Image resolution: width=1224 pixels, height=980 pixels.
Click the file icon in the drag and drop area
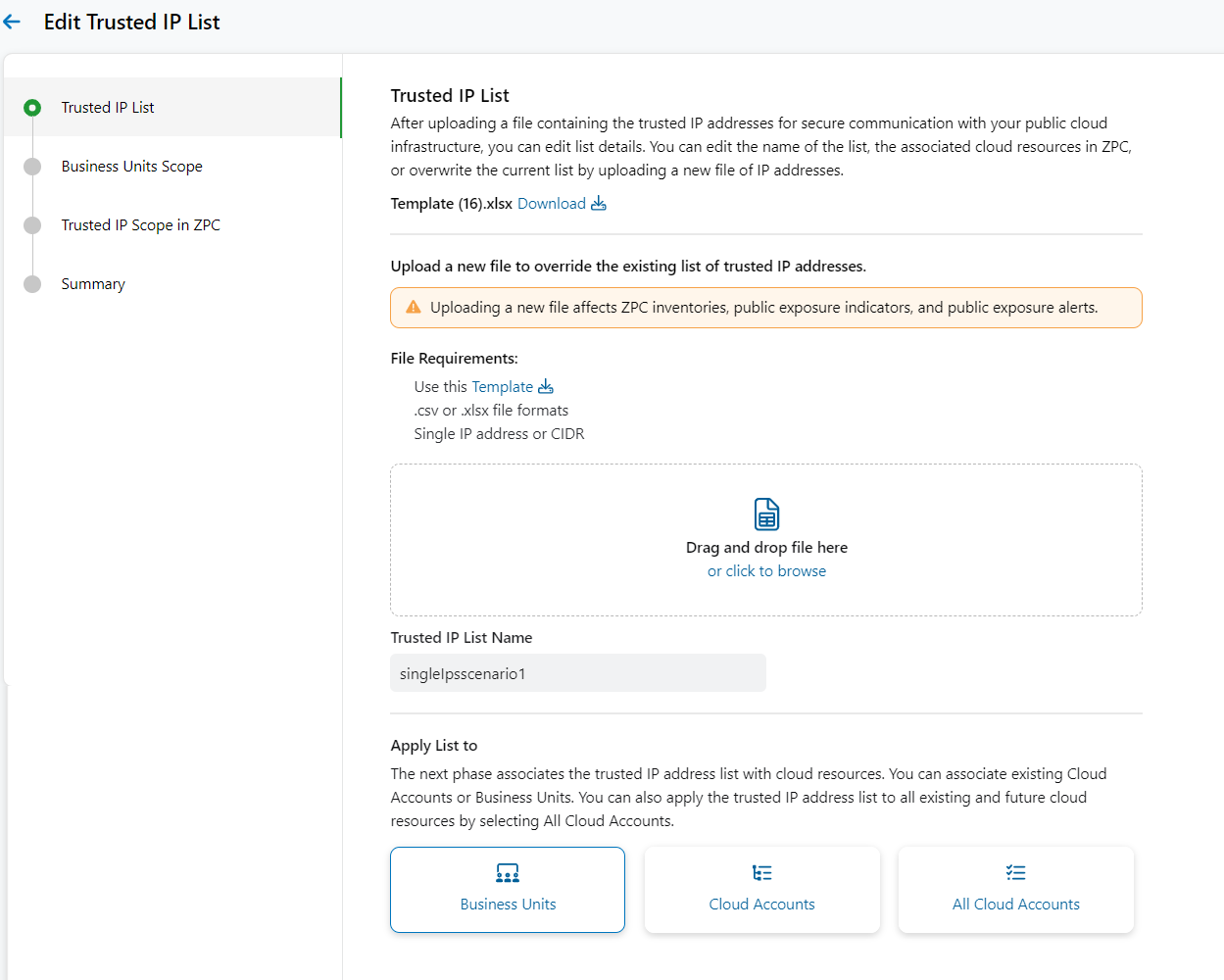pos(766,514)
